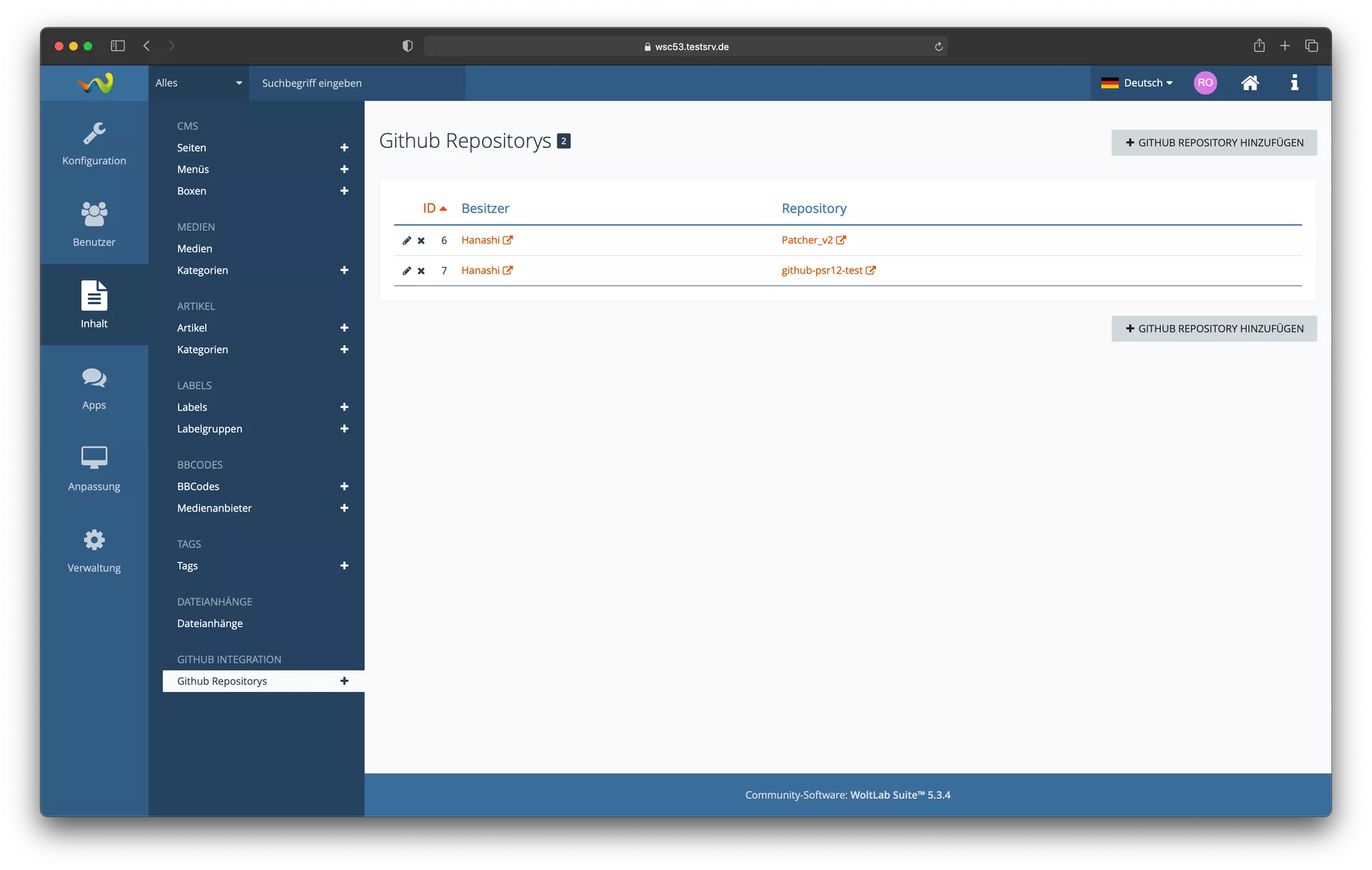Click plus icon next to Seiten
The width and height of the screenshot is (1372, 870).
pos(344,148)
